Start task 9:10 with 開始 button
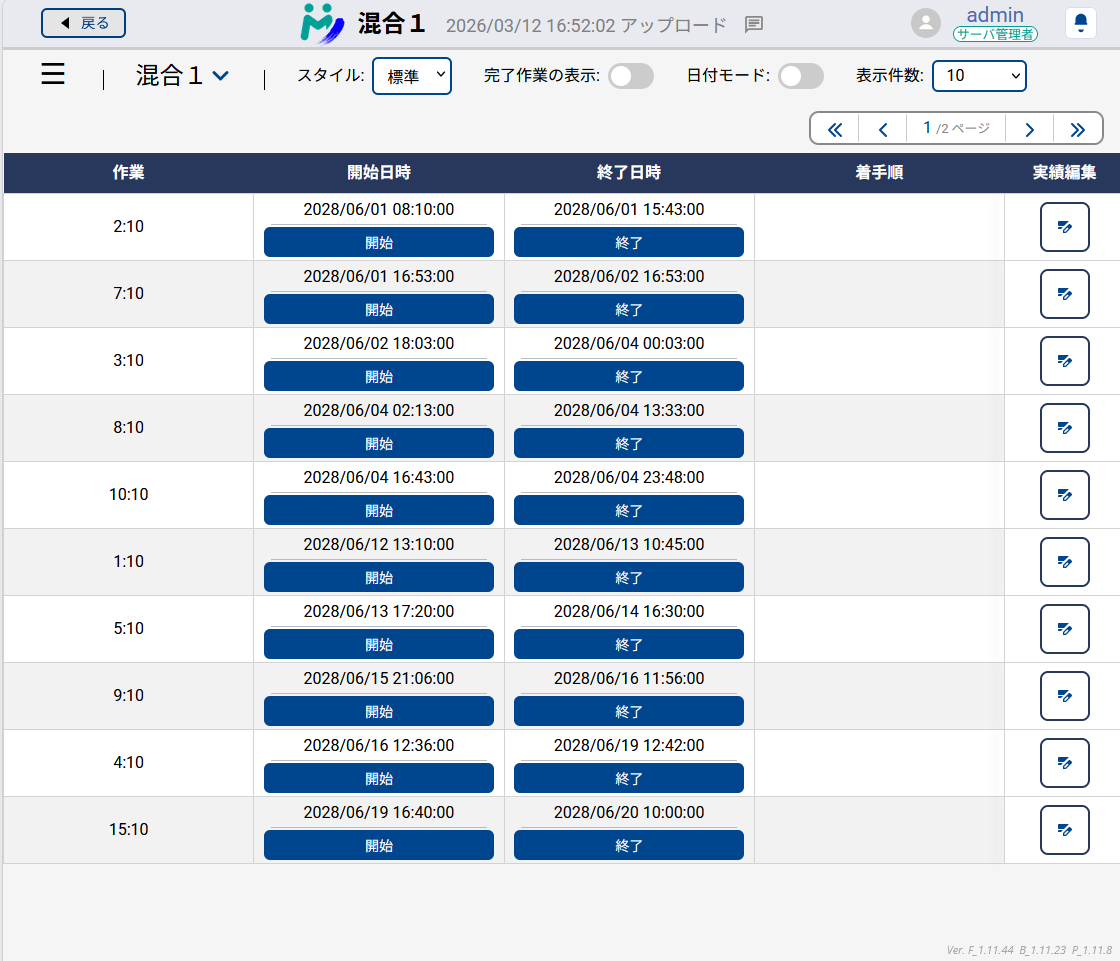This screenshot has width=1120, height=961. pos(379,712)
